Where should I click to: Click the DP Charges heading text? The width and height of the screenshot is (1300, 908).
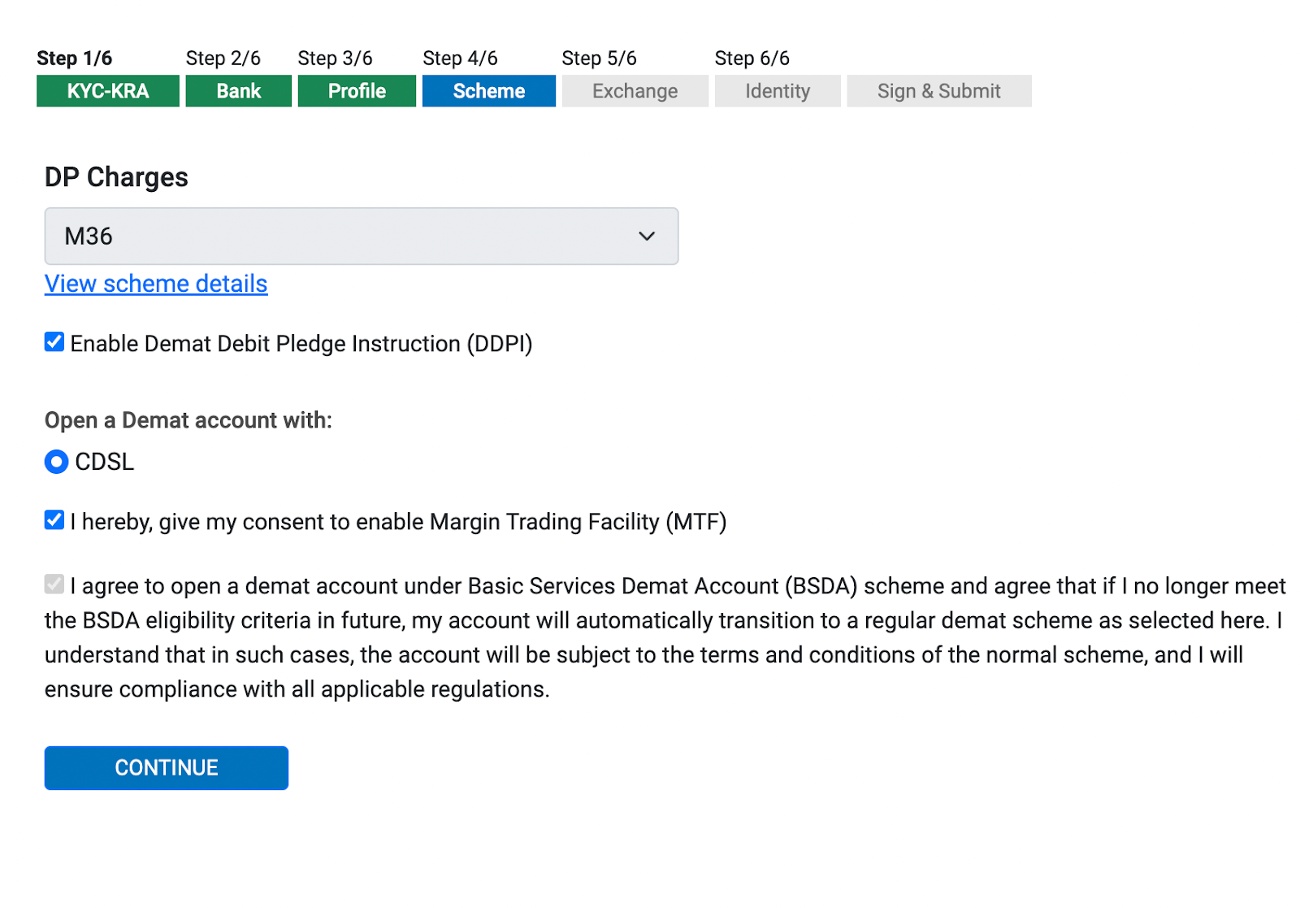[x=117, y=177]
